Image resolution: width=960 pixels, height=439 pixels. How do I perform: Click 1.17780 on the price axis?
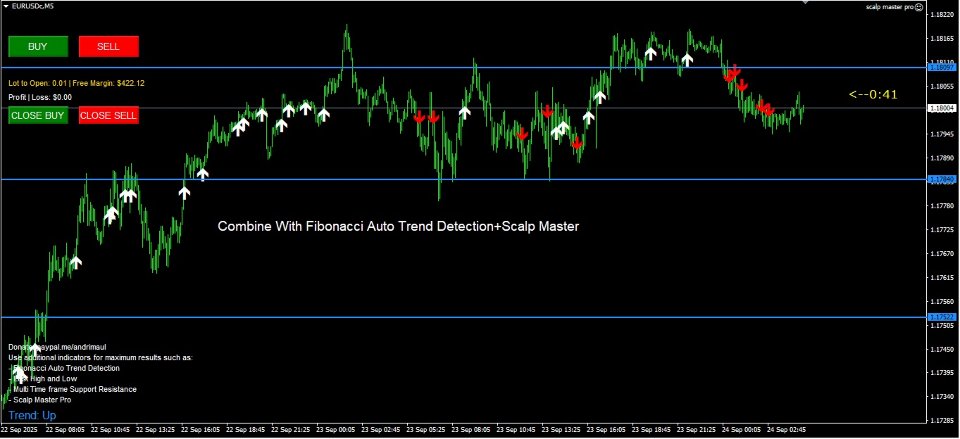pyautogui.click(x=942, y=206)
